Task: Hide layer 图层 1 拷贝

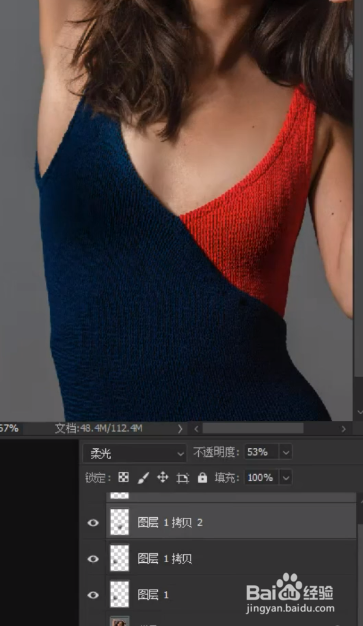Action: click(x=93, y=559)
